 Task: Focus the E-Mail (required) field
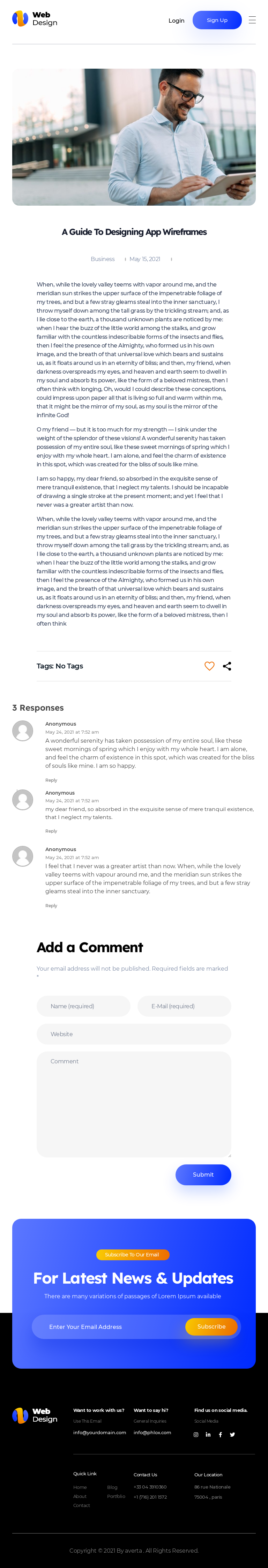[184, 1006]
